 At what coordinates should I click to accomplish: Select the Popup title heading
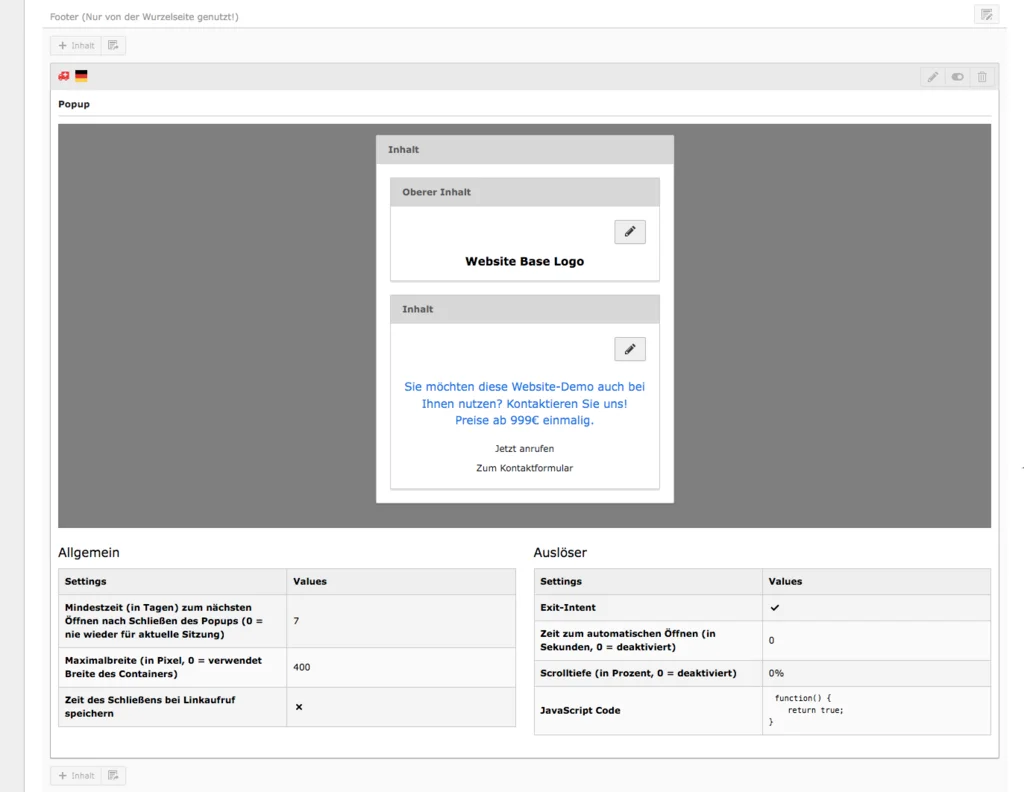(x=73, y=103)
